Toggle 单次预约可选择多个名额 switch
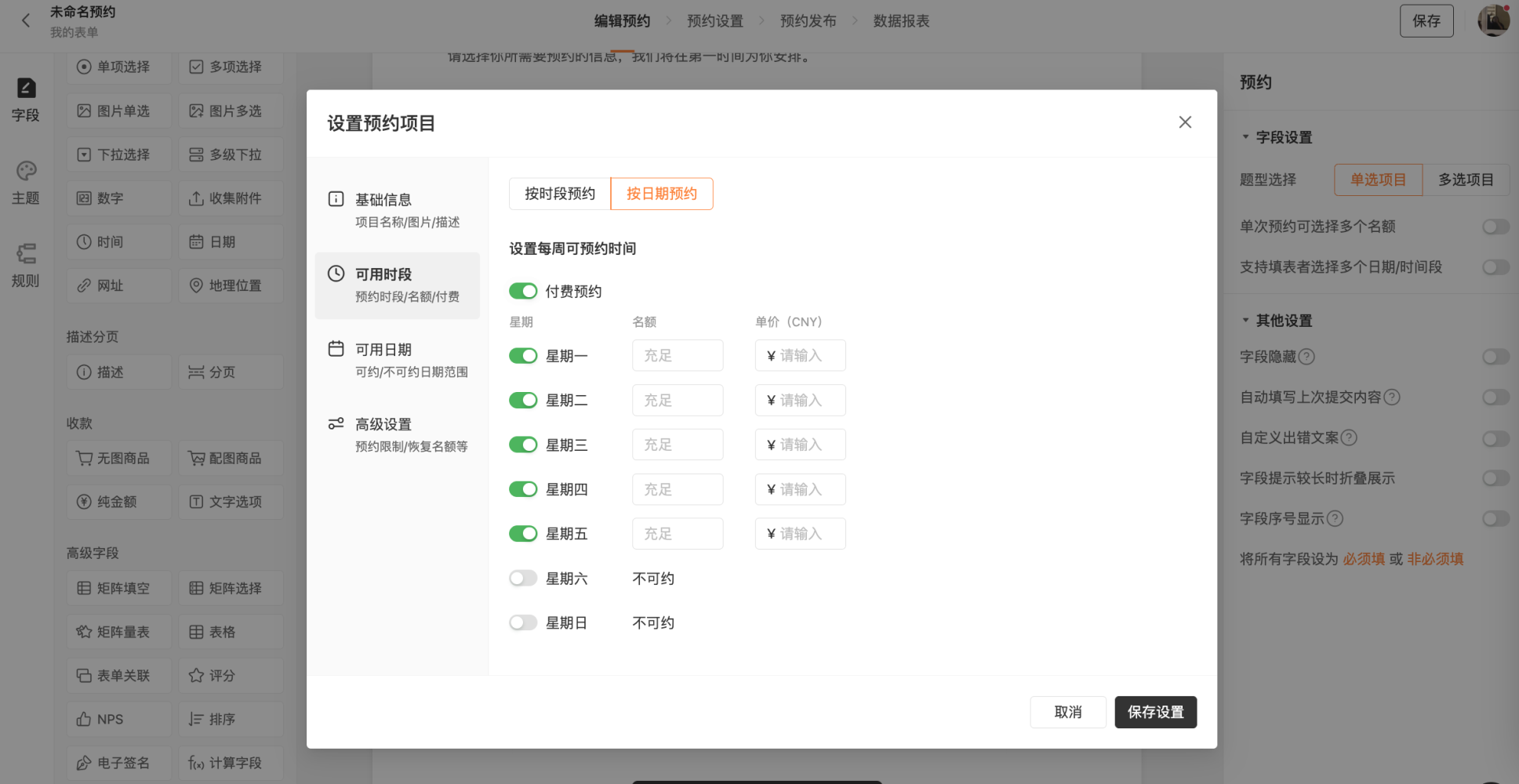This screenshot has height=784, width=1519. click(1495, 227)
